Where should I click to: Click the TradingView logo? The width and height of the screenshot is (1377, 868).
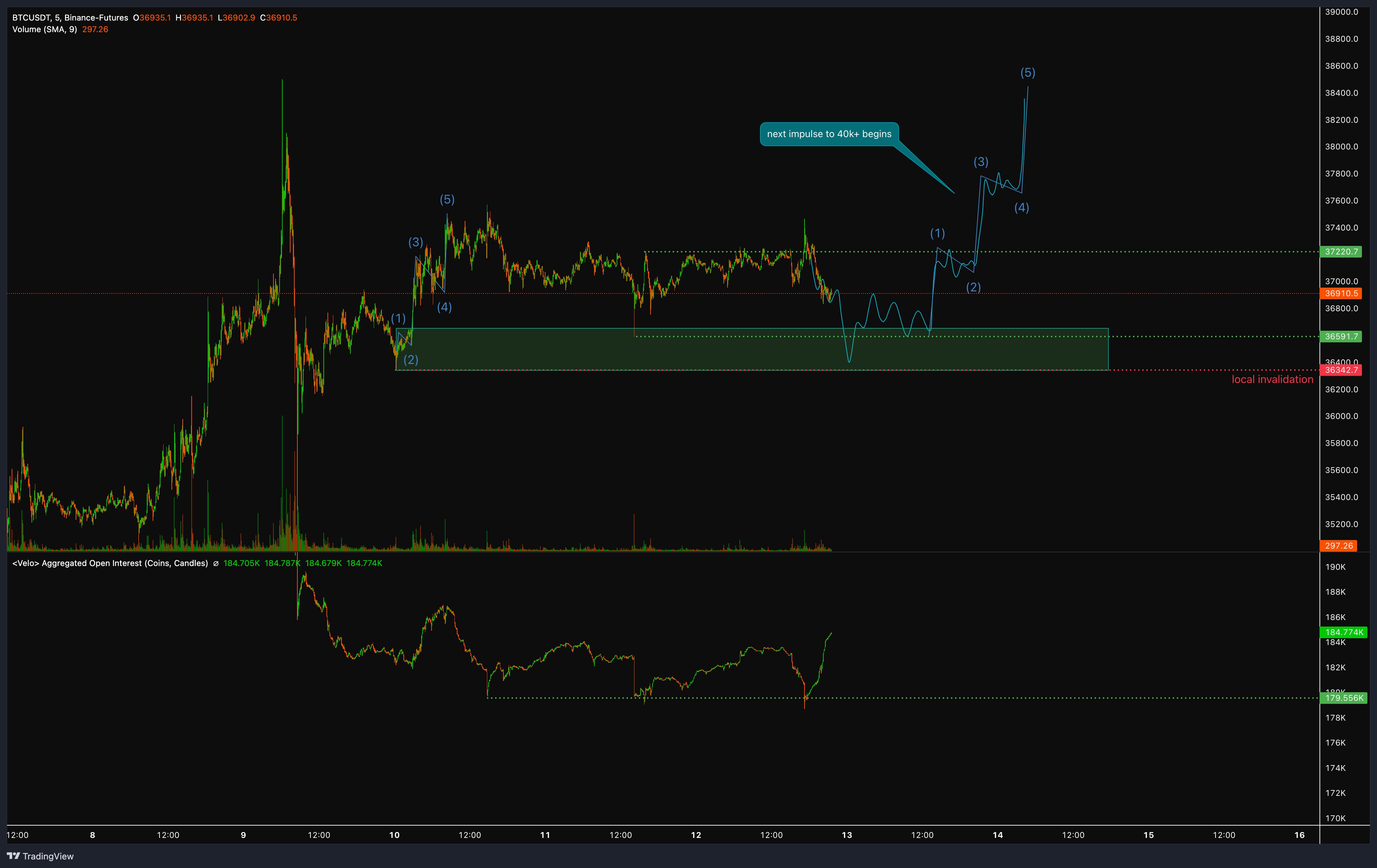coord(40,855)
